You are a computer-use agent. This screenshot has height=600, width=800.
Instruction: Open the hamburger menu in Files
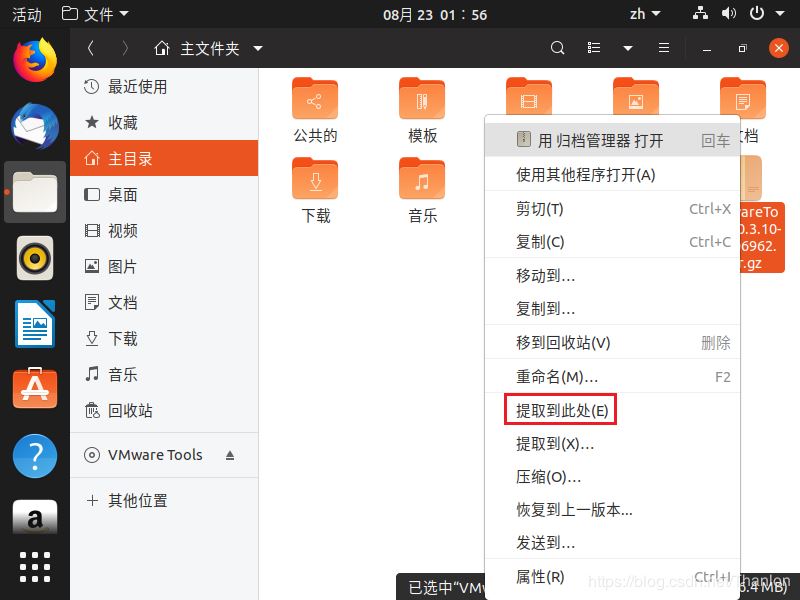point(664,48)
